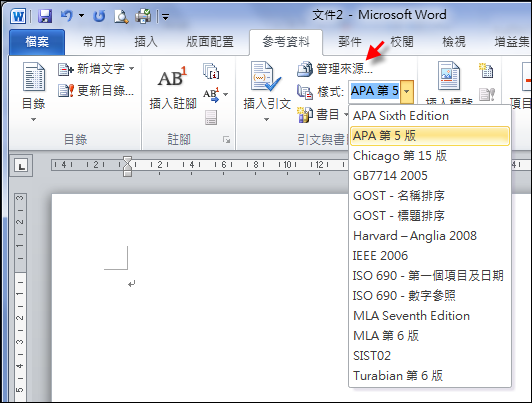Click the 插入引文 icon
Viewport: 532px width, 403px height.
point(266,77)
